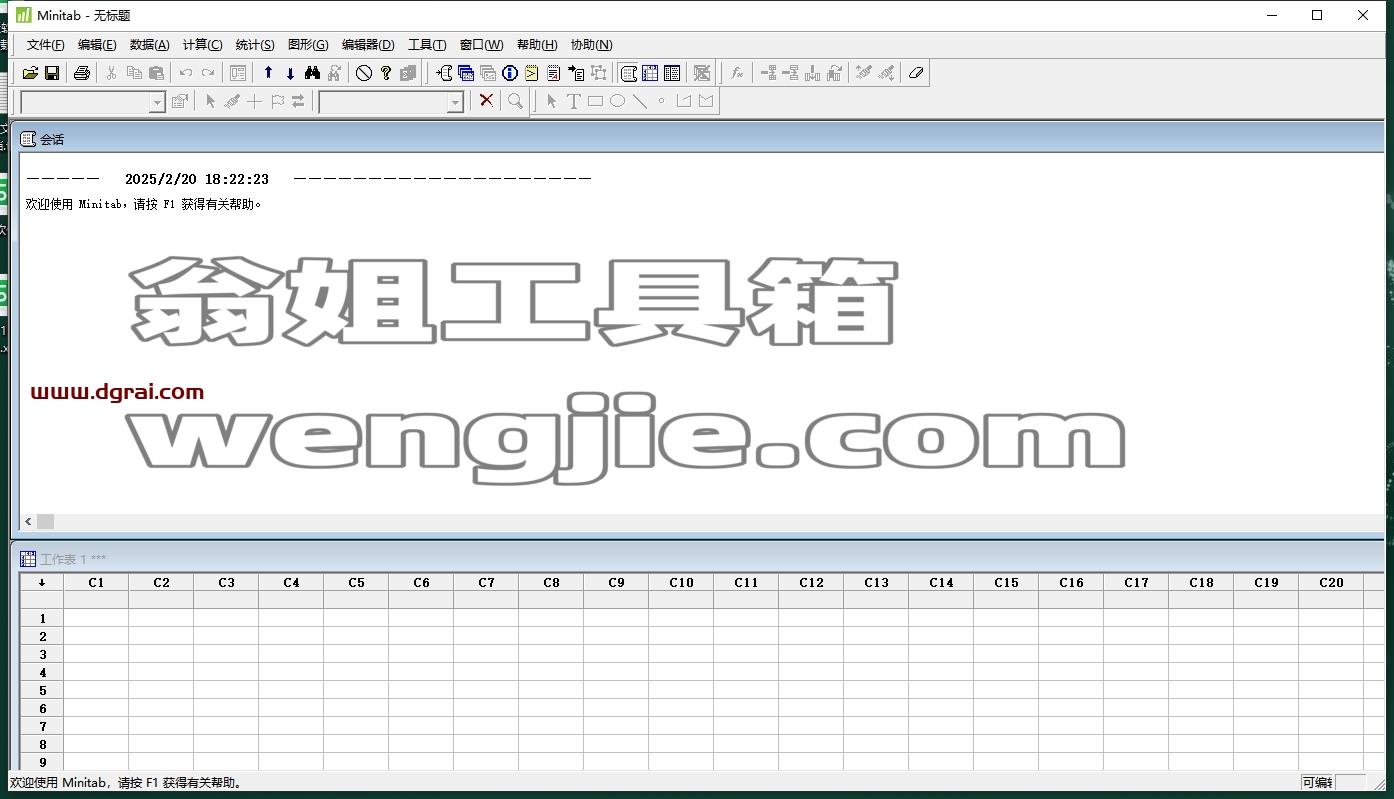This screenshot has height=799, width=1394.
Task: Click the Undo arrow icon
Action: (x=185, y=73)
